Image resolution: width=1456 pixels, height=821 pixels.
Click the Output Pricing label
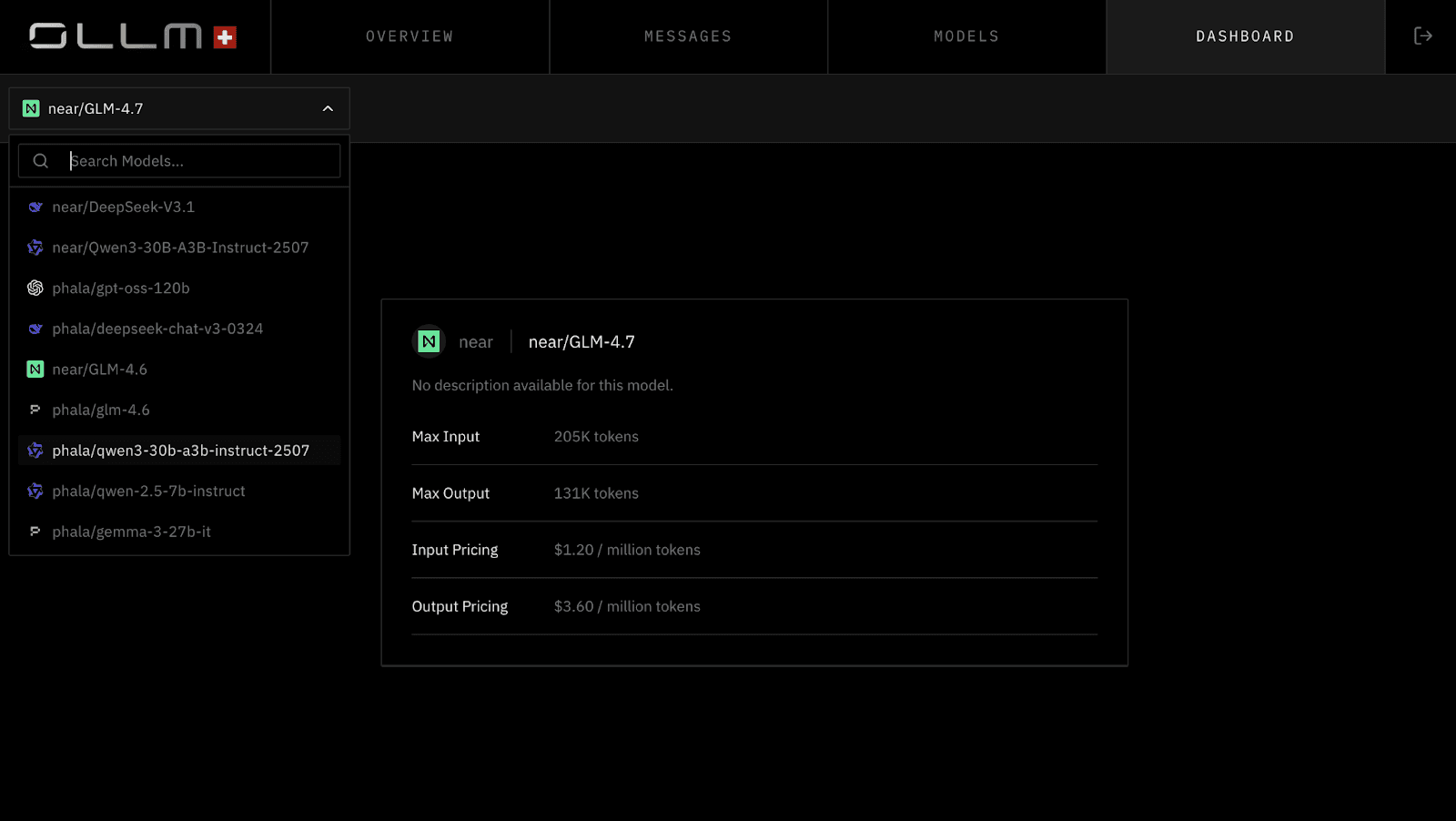(x=460, y=606)
